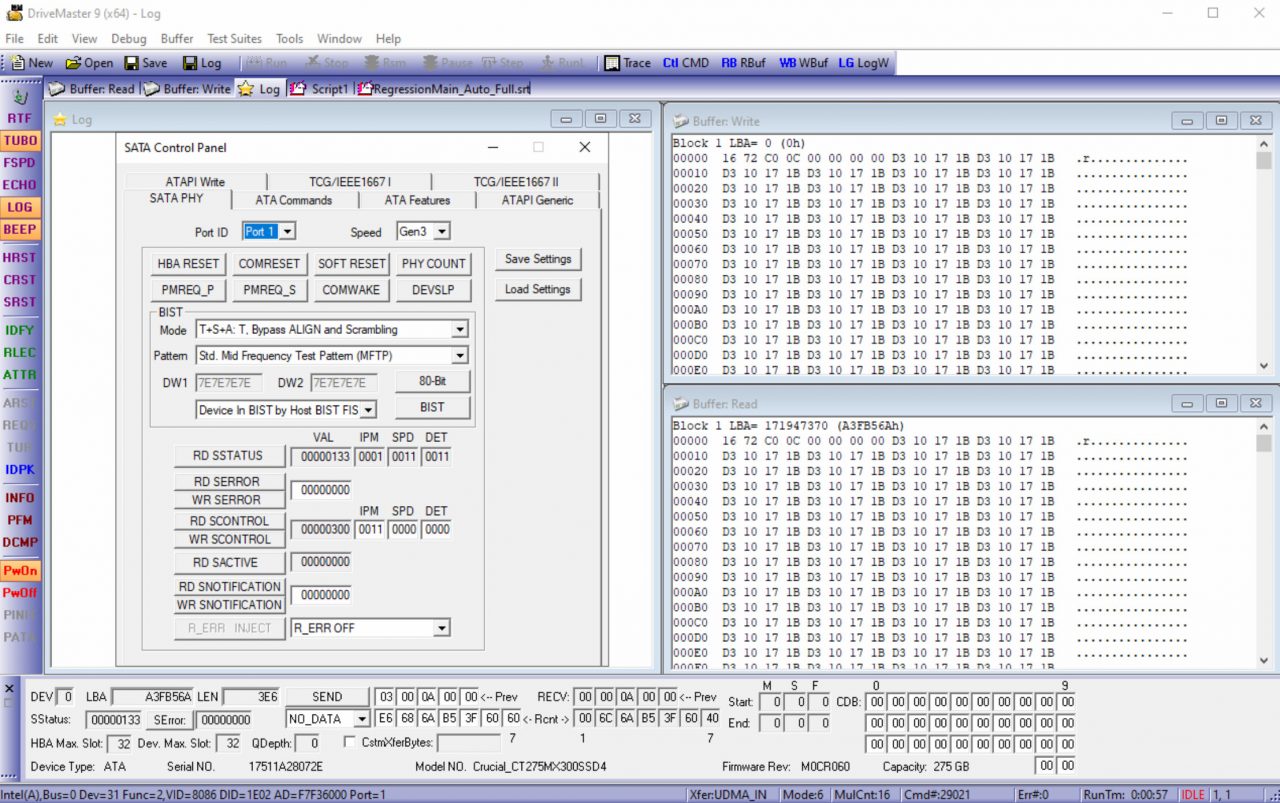
Task: Open the BIST Pattern dropdown
Action: (x=459, y=356)
